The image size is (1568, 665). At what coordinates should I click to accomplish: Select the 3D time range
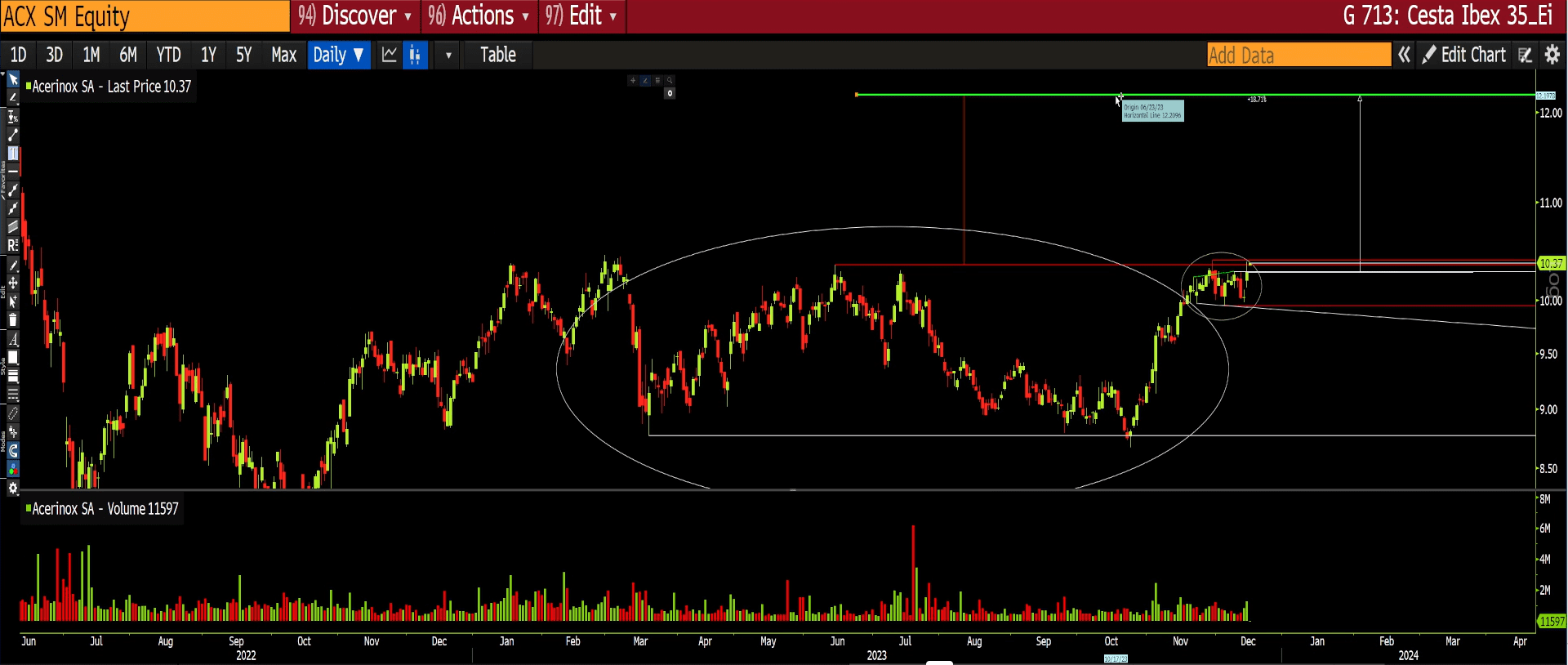(x=55, y=55)
